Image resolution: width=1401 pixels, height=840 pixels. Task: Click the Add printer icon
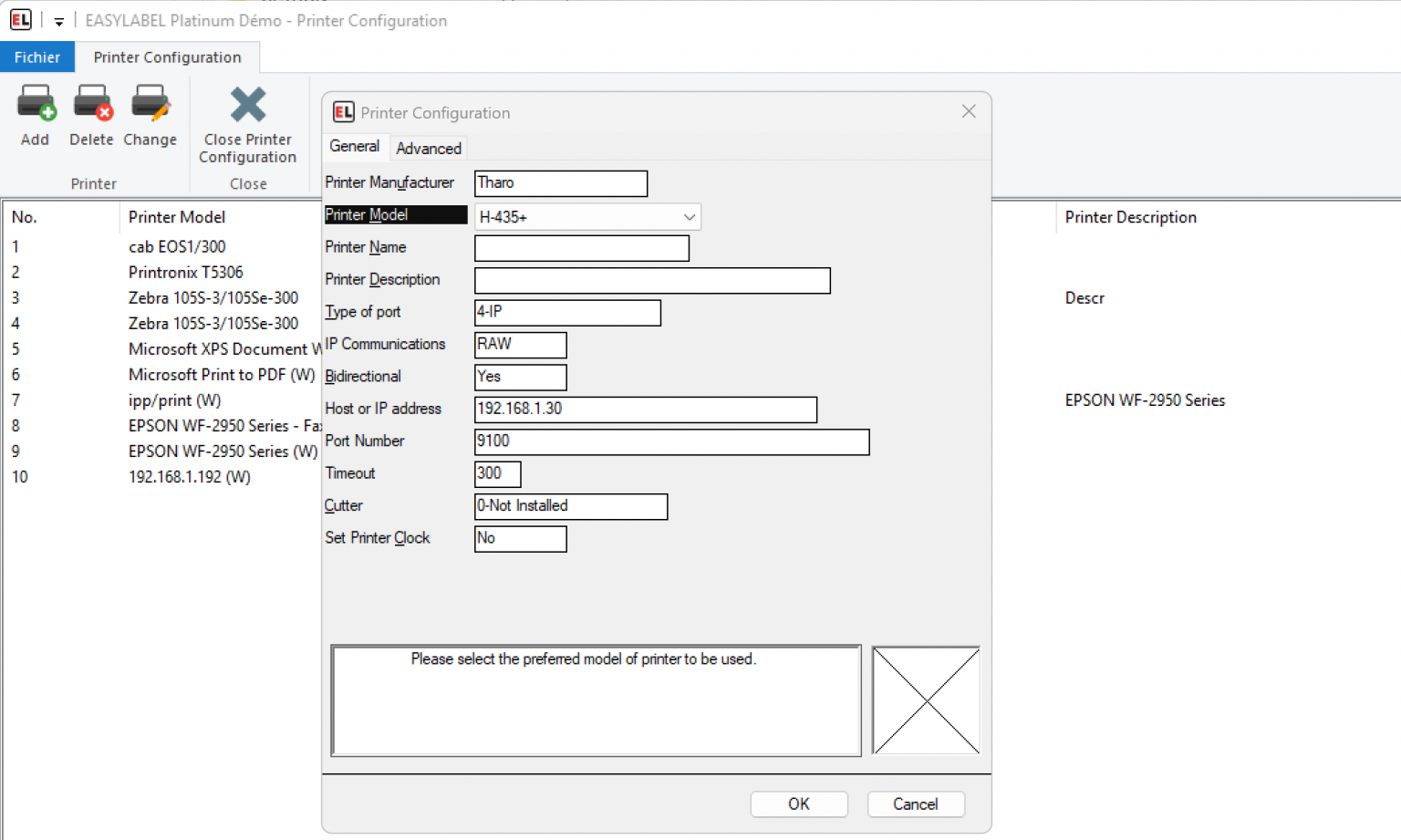36,103
